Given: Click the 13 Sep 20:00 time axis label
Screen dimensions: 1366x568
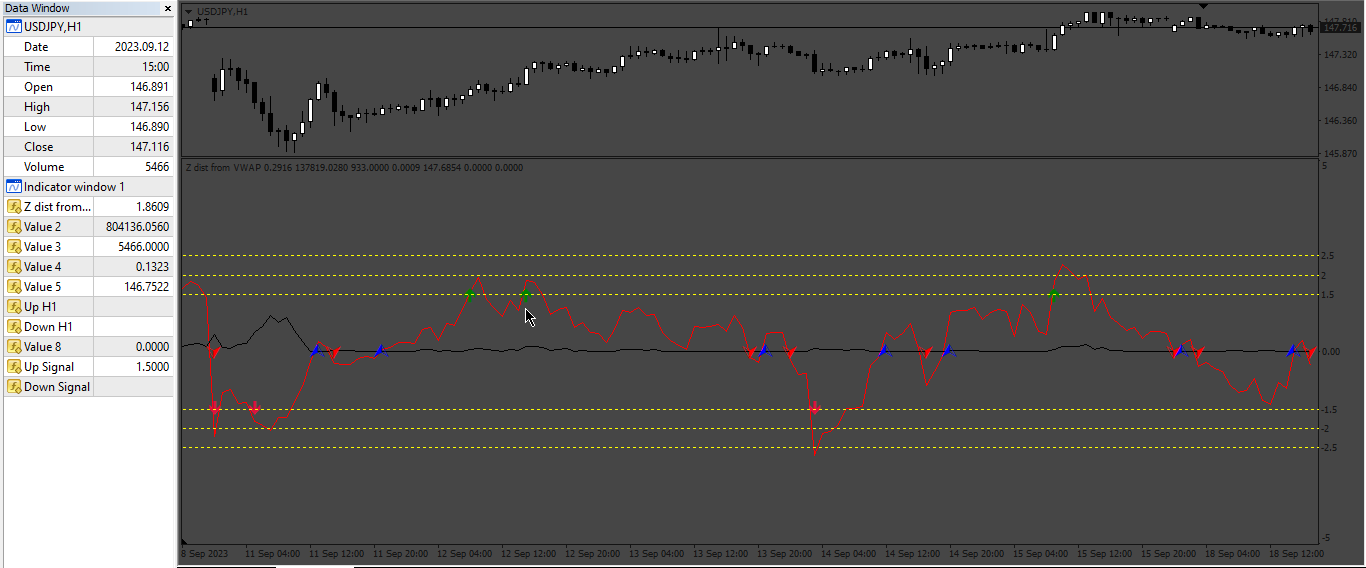Looking at the screenshot, I should tap(785, 553).
